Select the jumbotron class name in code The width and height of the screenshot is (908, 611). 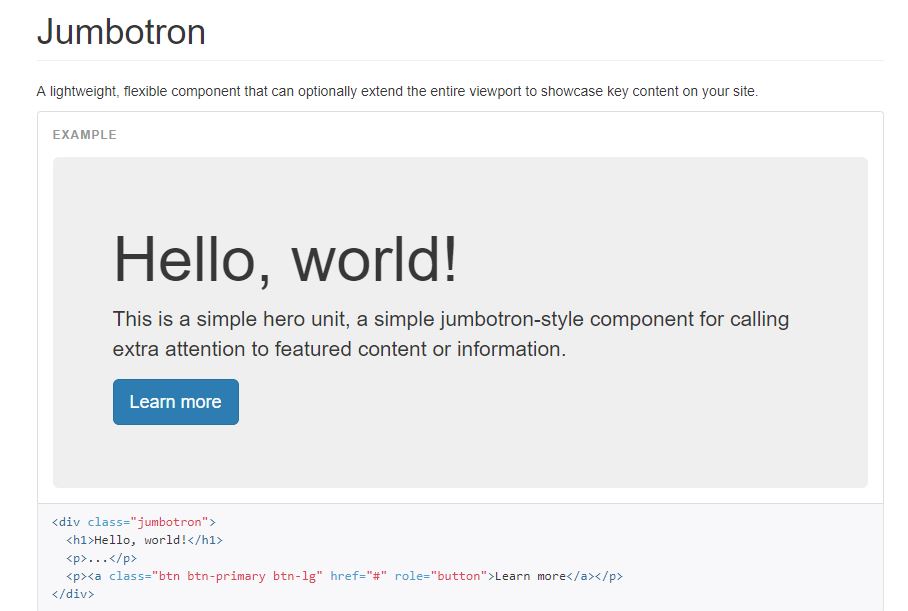coord(172,521)
